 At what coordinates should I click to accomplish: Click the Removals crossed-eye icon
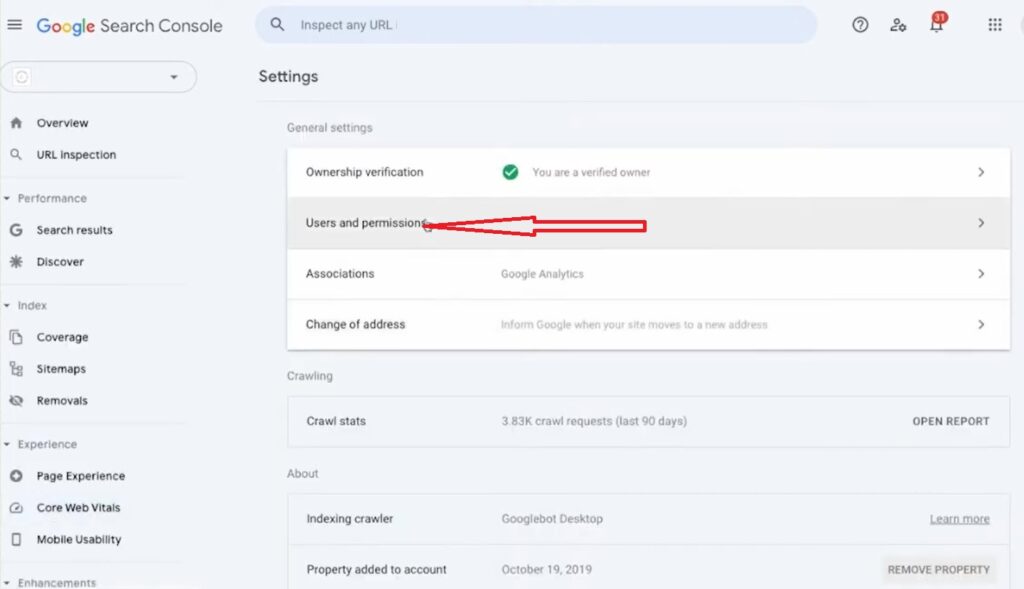click(x=16, y=400)
